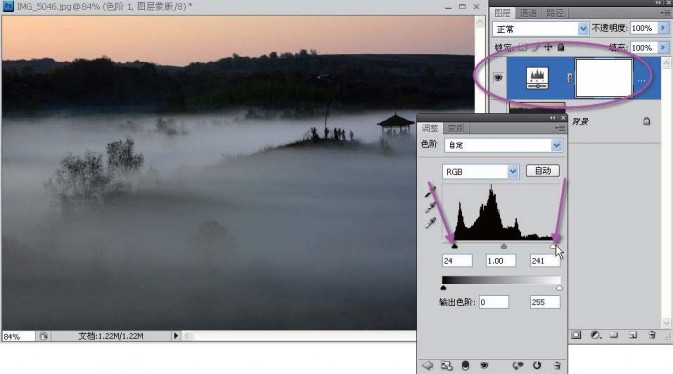Collapse the Adjustments panel with double arrow

click(x=552, y=118)
